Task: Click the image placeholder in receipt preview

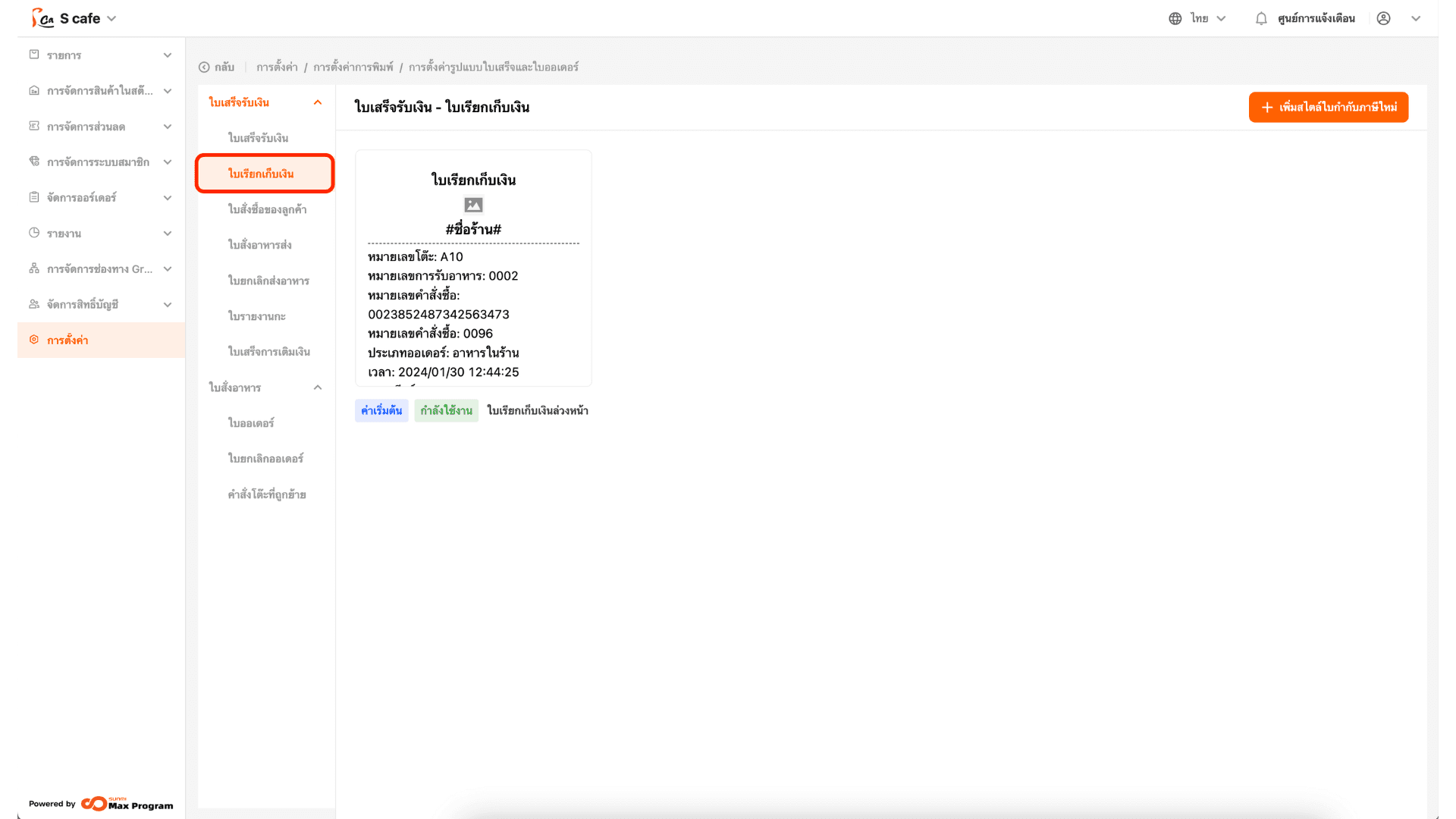Action: pos(473,205)
